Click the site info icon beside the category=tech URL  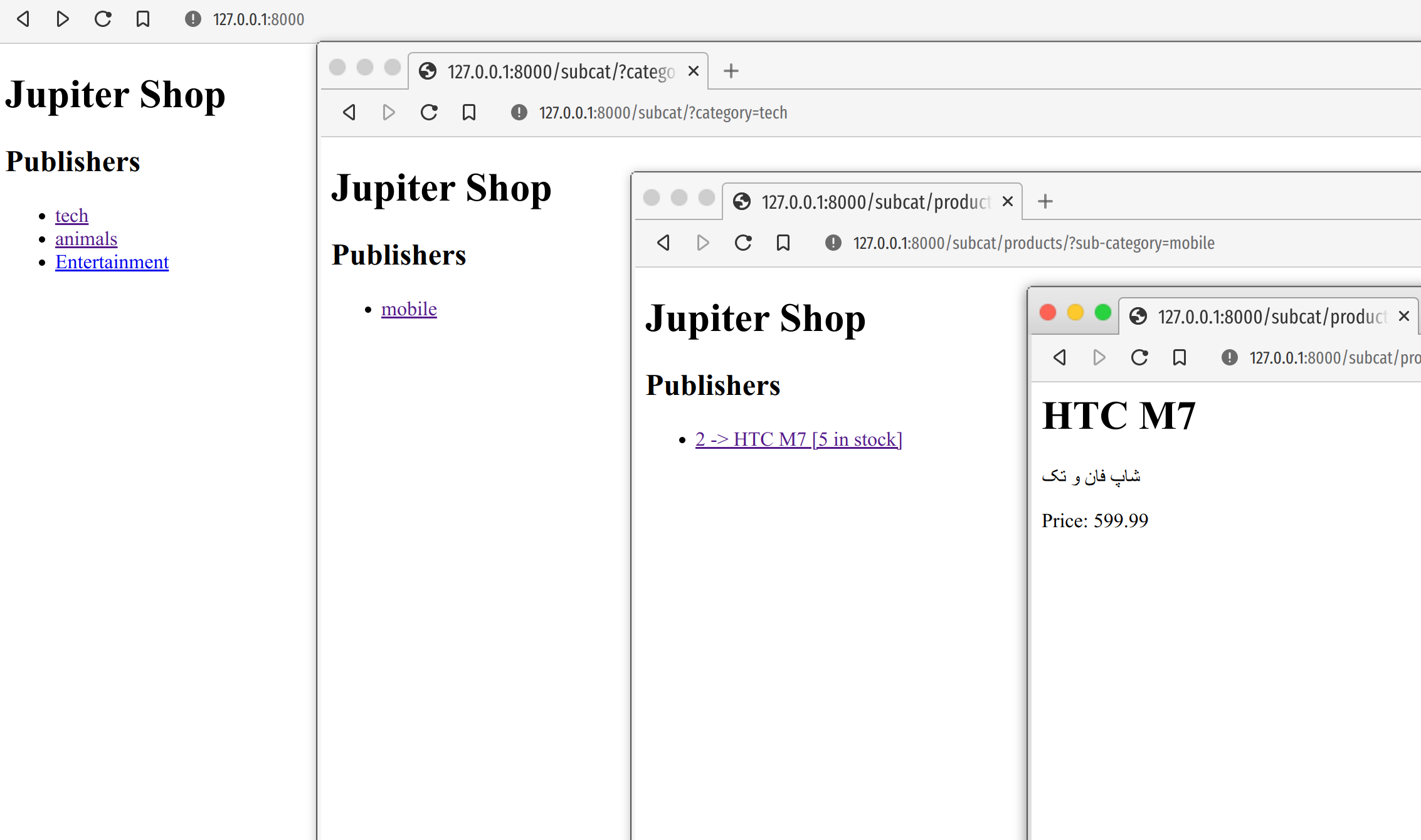[x=519, y=112]
